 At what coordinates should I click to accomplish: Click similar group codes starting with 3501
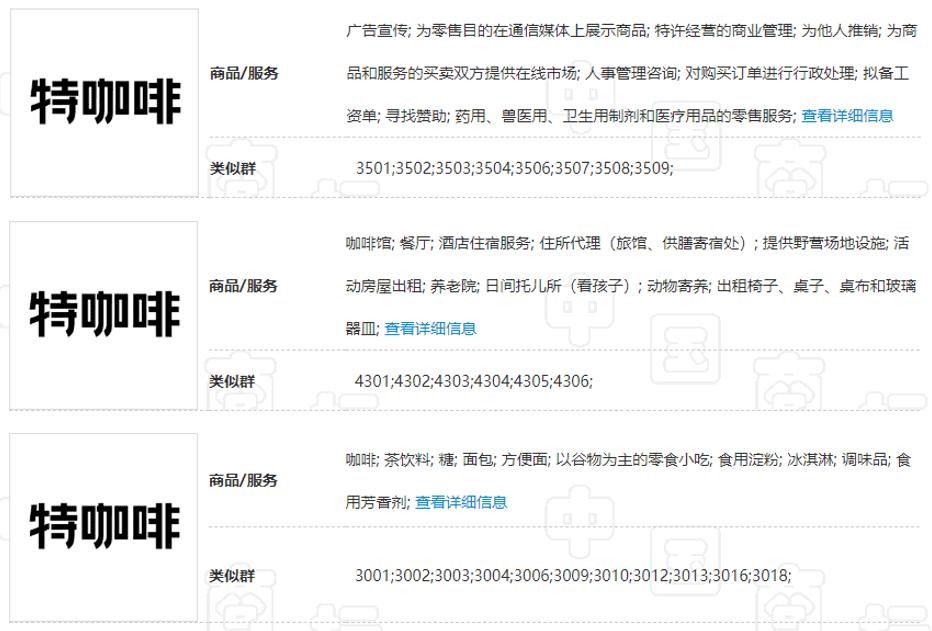click(514, 169)
